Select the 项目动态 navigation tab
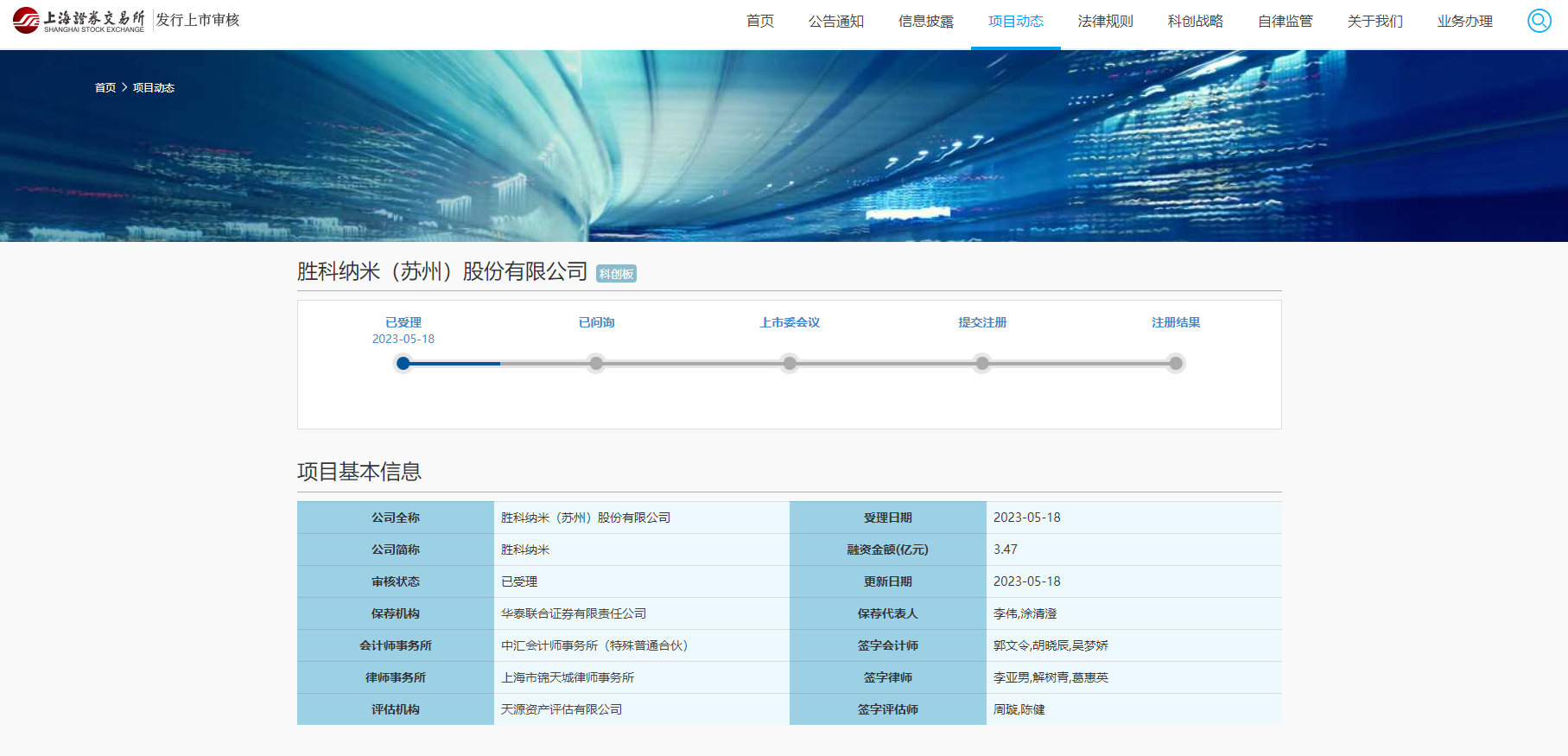The height and width of the screenshot is (756, 1568). pos(1016,21)
